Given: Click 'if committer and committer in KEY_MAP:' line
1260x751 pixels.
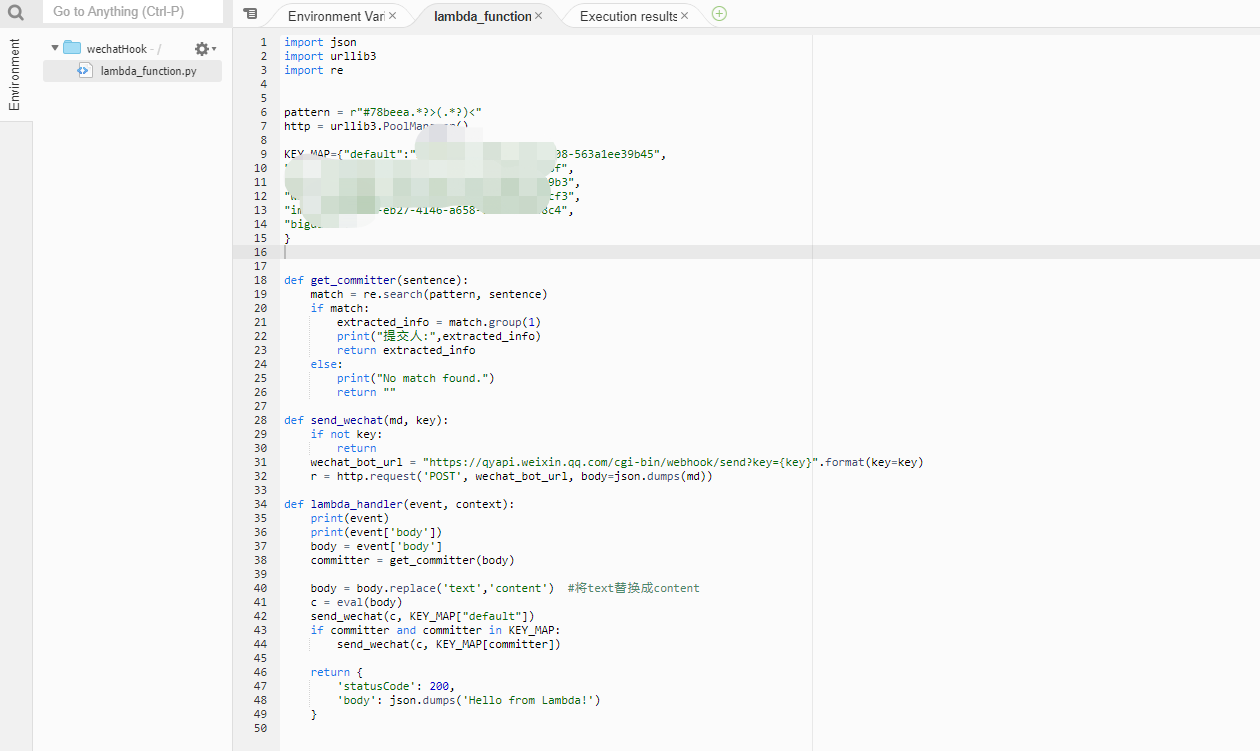Looking at the screenshot, I should pos(436,630).
